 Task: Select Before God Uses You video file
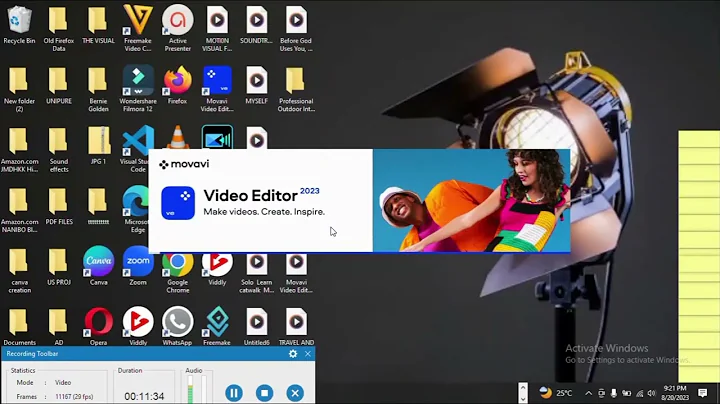click(296, 28)
